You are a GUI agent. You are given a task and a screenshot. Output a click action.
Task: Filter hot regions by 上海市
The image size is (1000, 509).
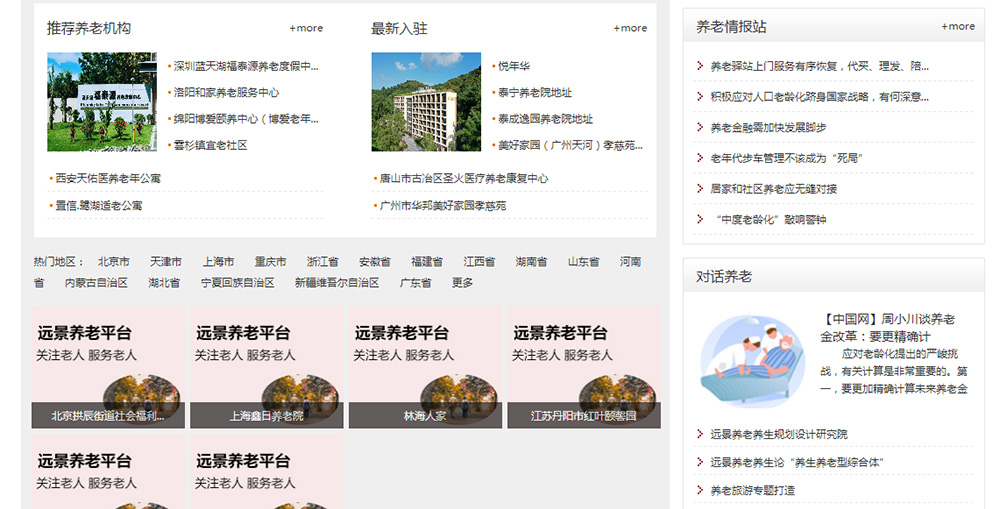pos(218,262)
